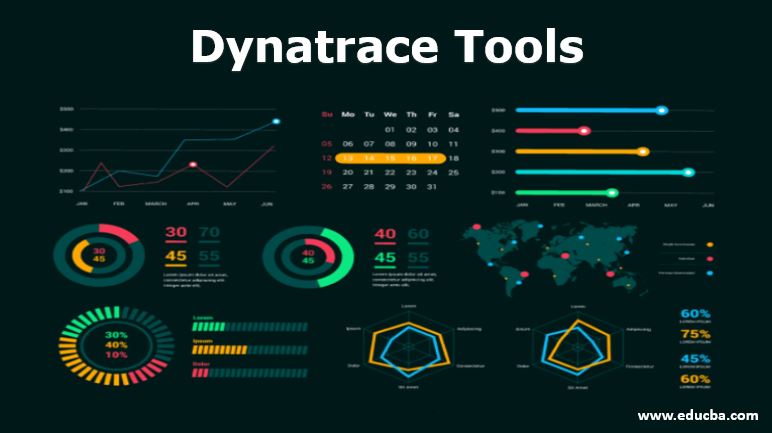Click Sunday date 26 in calendar
The image size is (772, 433).
(x=327, y=187)
